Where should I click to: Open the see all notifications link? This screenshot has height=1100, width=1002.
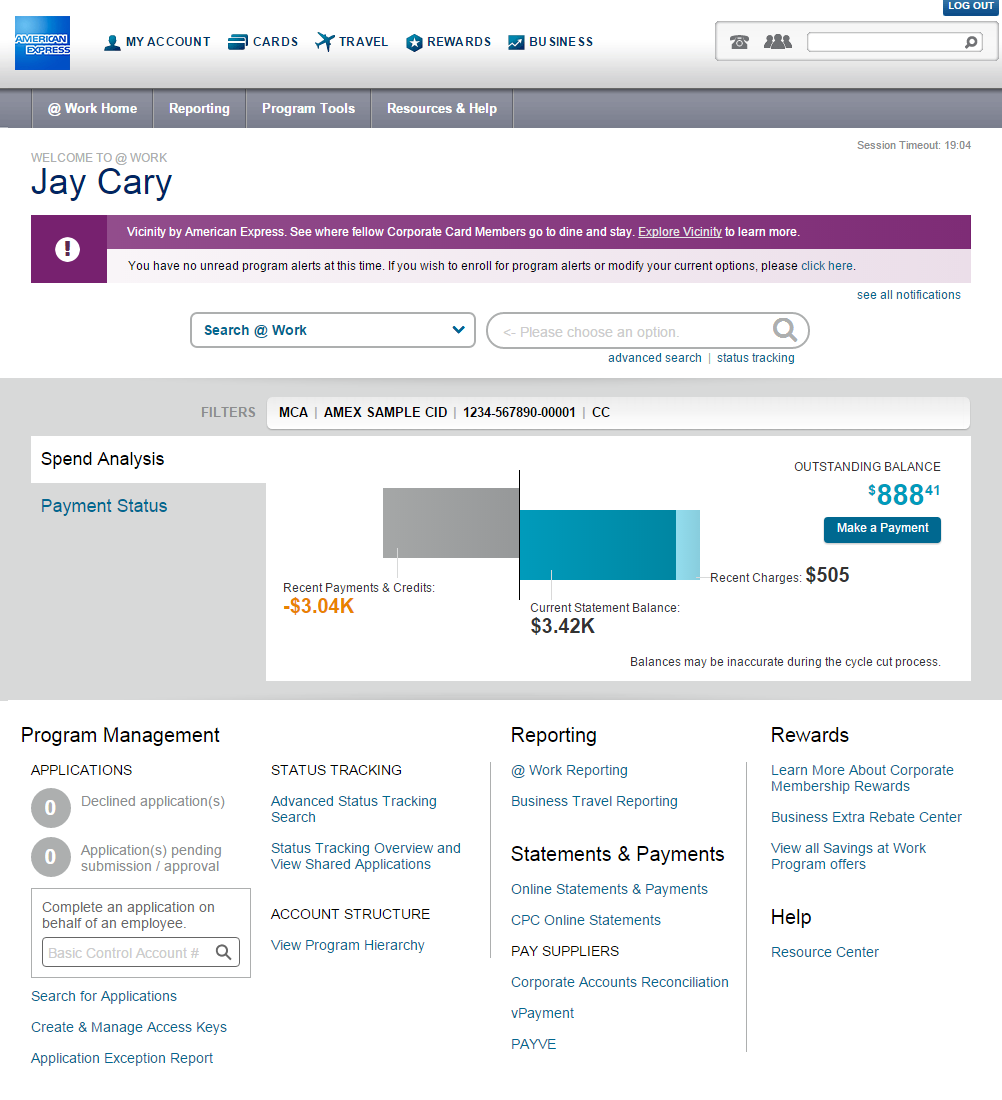909,295
